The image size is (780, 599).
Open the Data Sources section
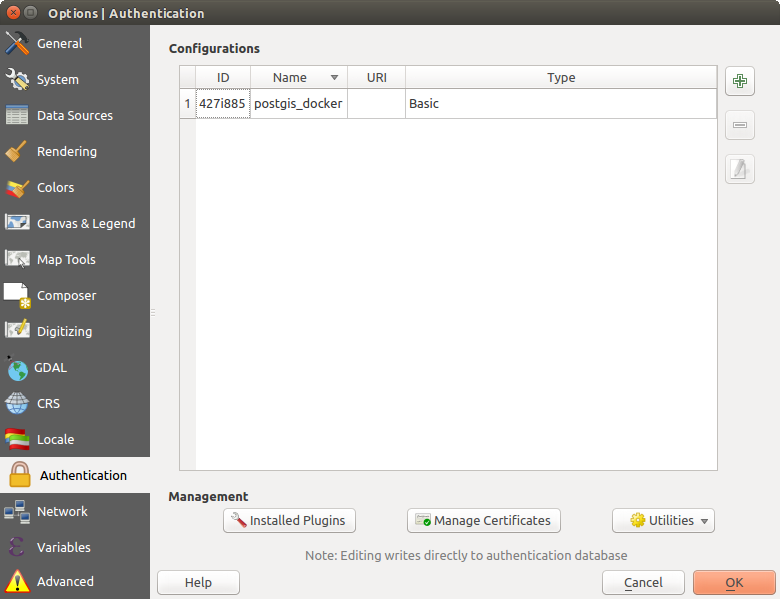tap(74, 116)
